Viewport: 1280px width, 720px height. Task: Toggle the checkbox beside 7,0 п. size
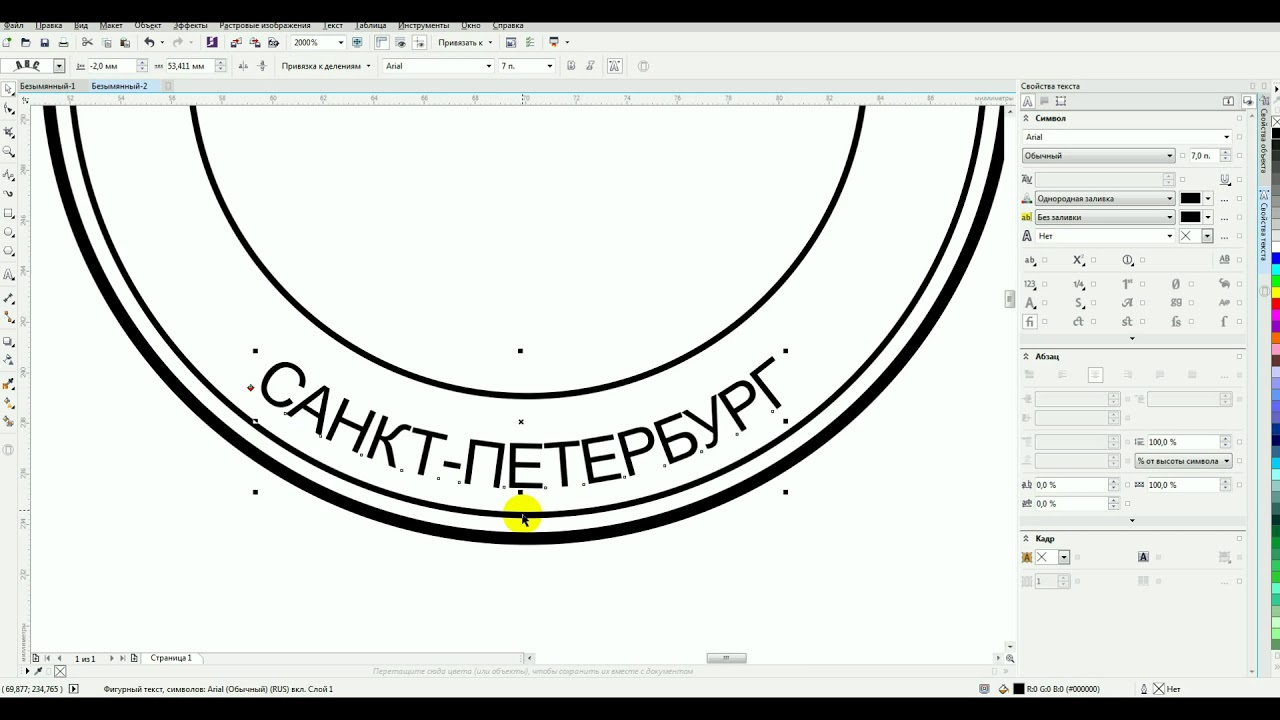pos(1240,156)
